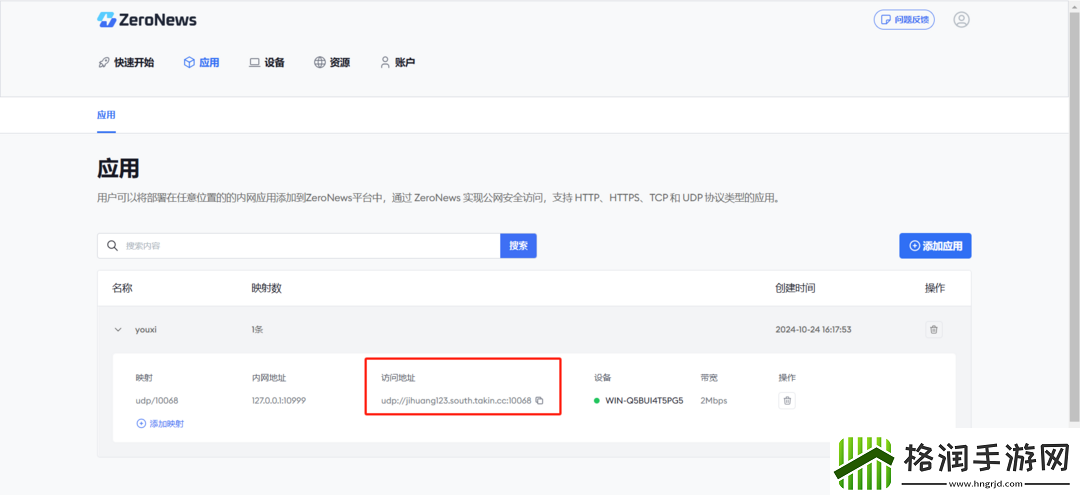Click the 搜索 button
This screenshot has height=495, width=1080.
[518, 246]
